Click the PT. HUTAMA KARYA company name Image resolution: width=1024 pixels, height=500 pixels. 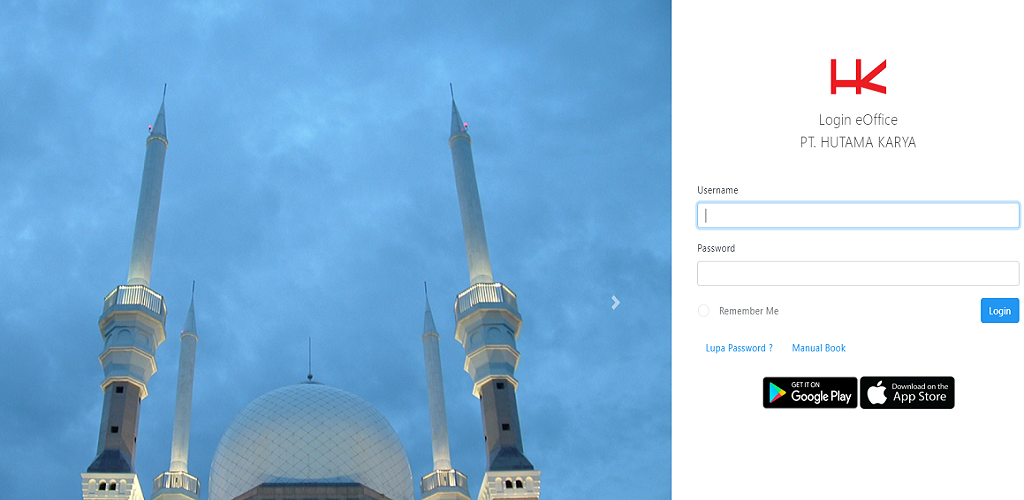point(858,142)
